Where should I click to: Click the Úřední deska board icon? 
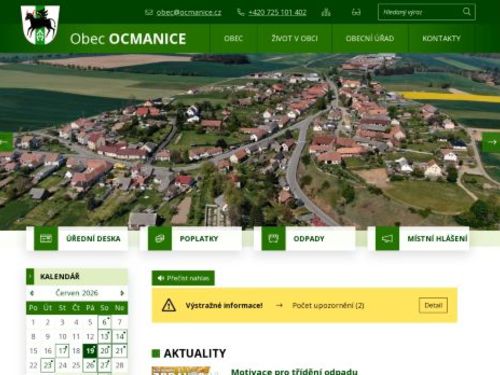coord(46,238)
